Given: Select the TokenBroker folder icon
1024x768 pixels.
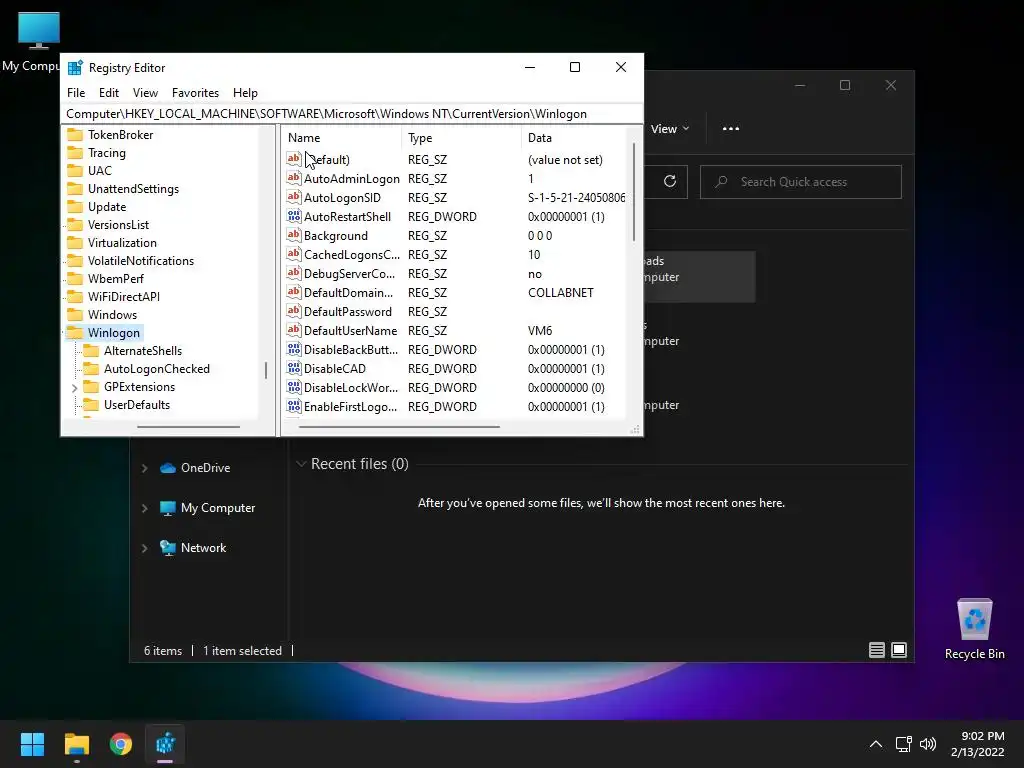Looking at the screenshot, I should (x=76, y=135).
